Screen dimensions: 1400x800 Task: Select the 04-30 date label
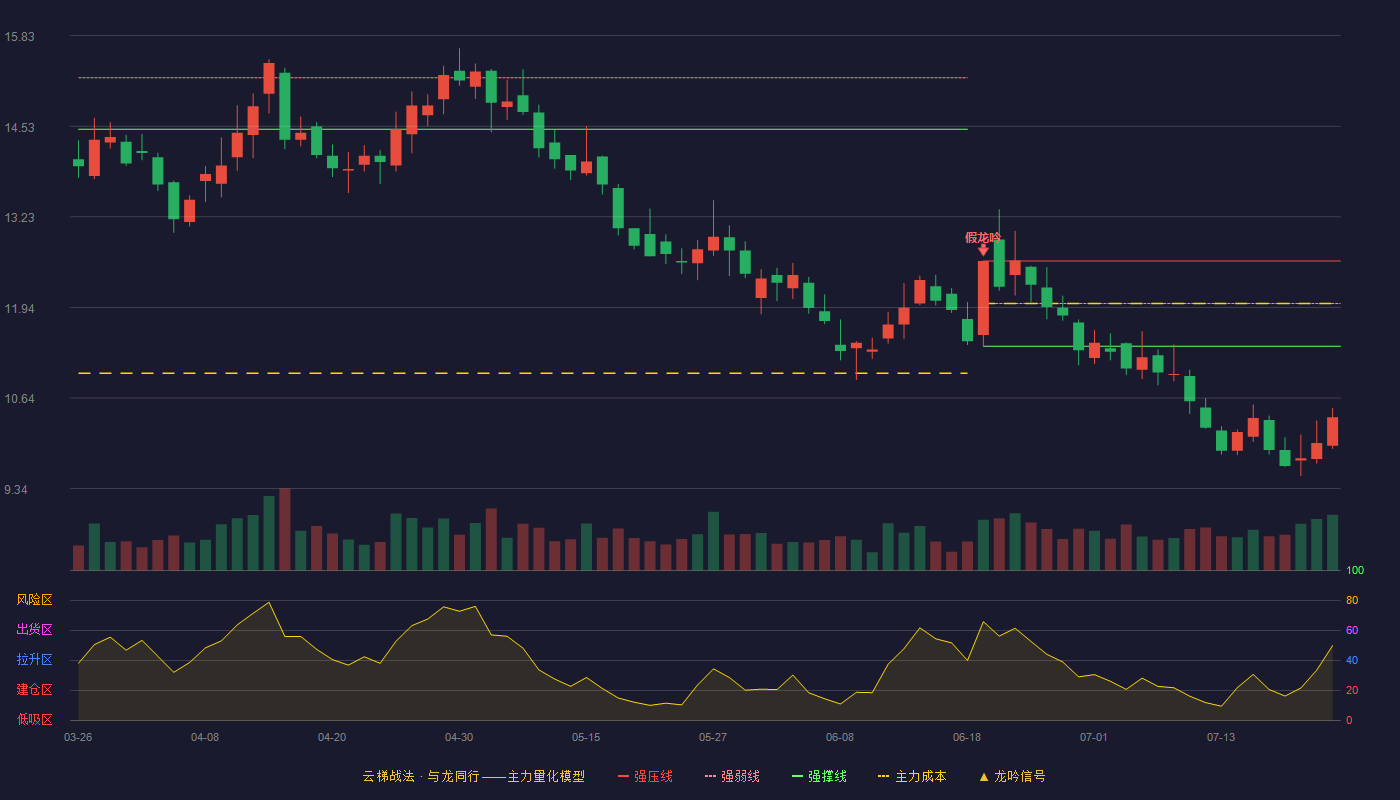pos(459,737)
